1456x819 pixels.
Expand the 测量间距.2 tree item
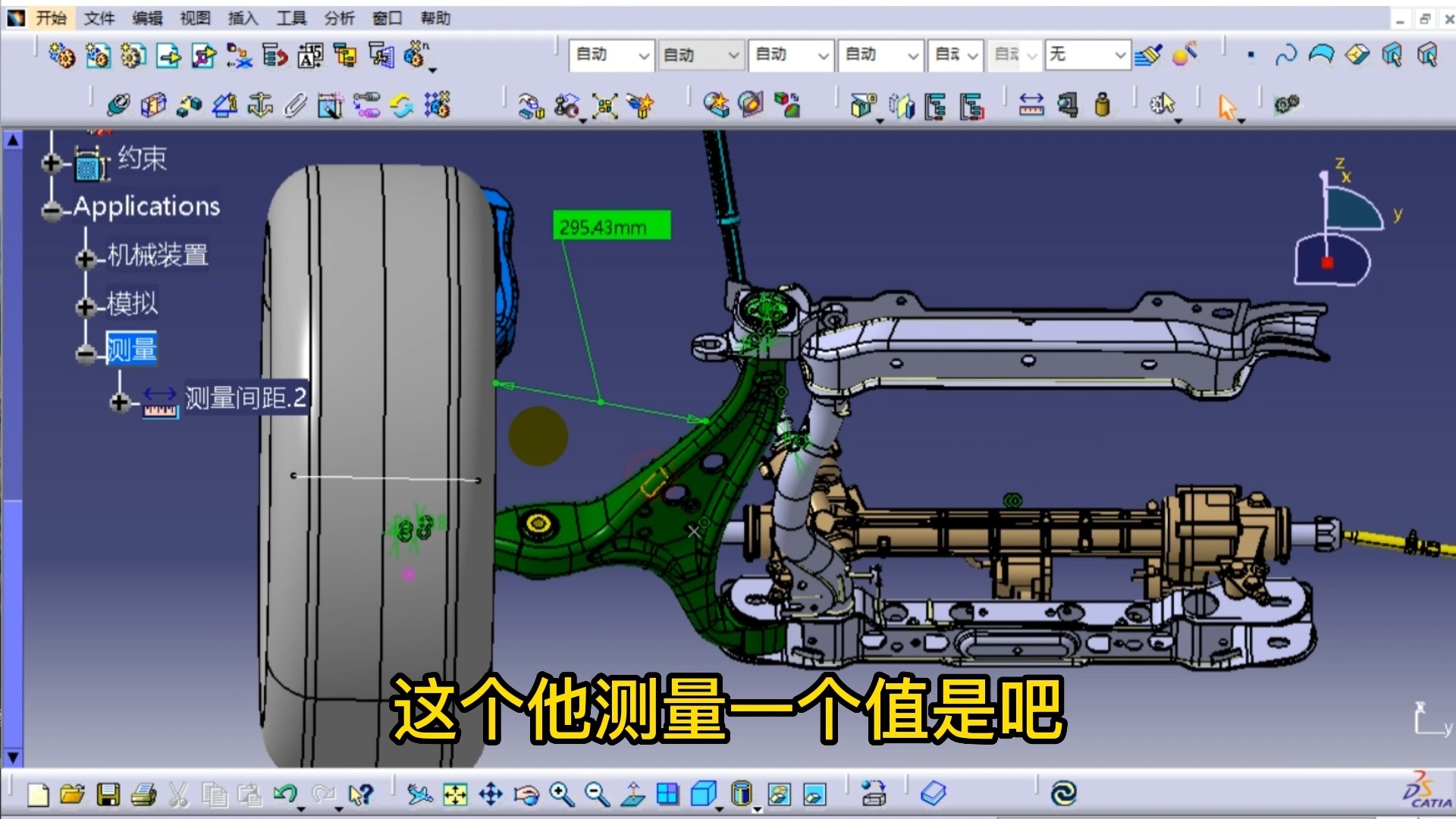click(120, 402)
